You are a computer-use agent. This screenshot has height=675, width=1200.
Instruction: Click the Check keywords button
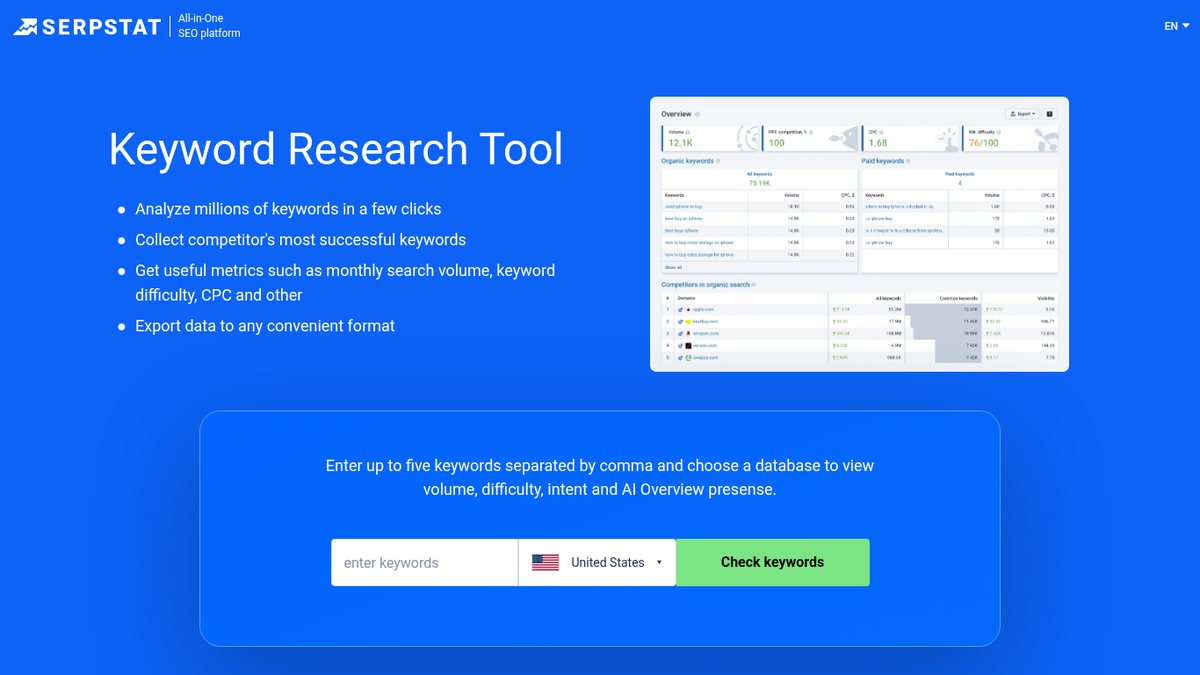coord(773,562)
